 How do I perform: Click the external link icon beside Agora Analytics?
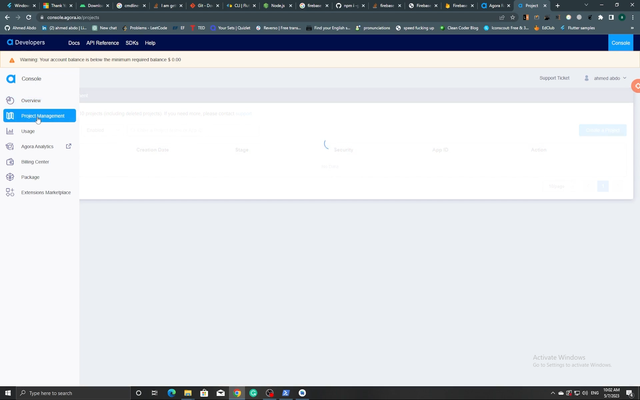(x=69, y=146)
